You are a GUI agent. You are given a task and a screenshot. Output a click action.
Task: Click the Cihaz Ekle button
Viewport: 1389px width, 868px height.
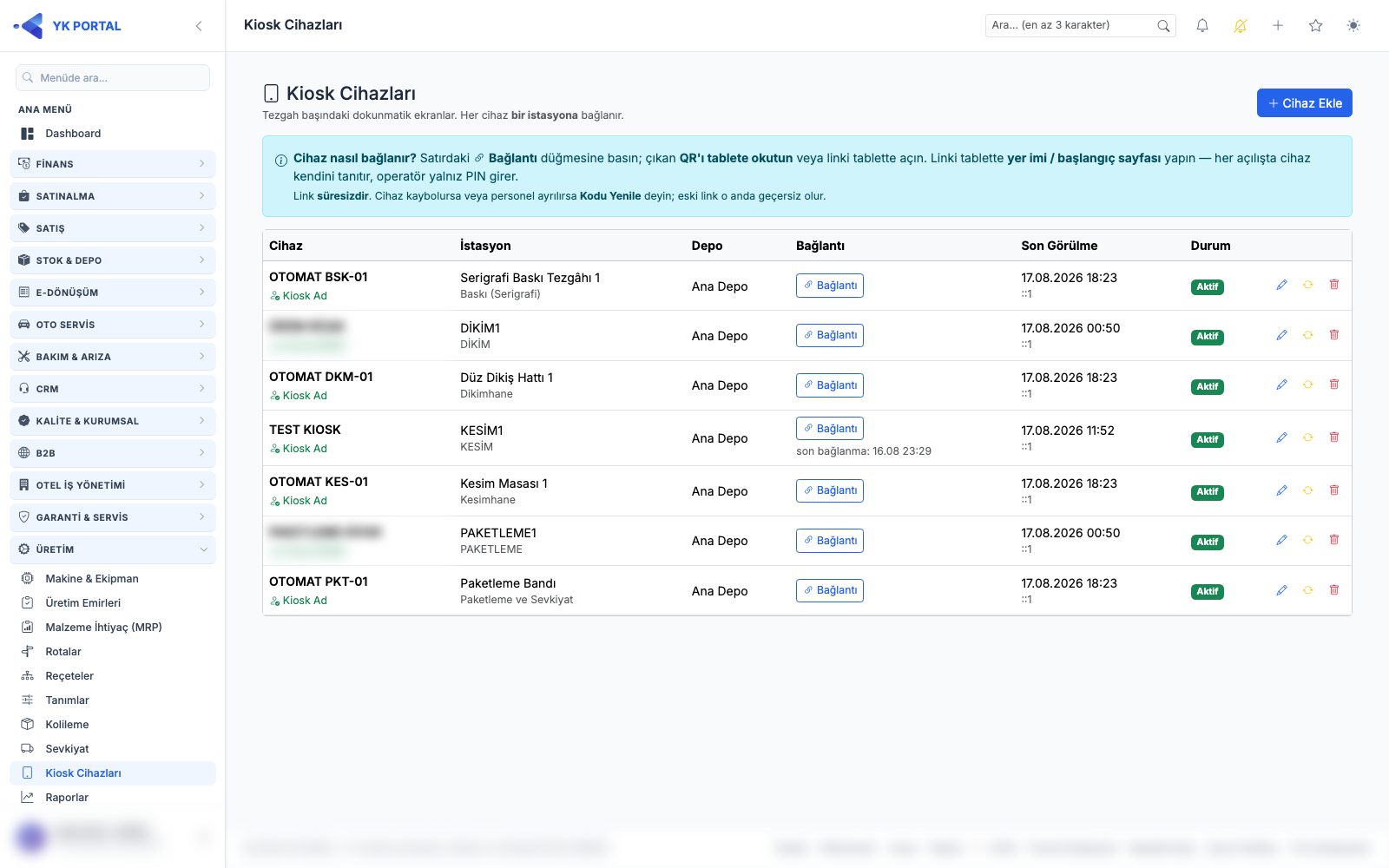[x=1304, y=103]
